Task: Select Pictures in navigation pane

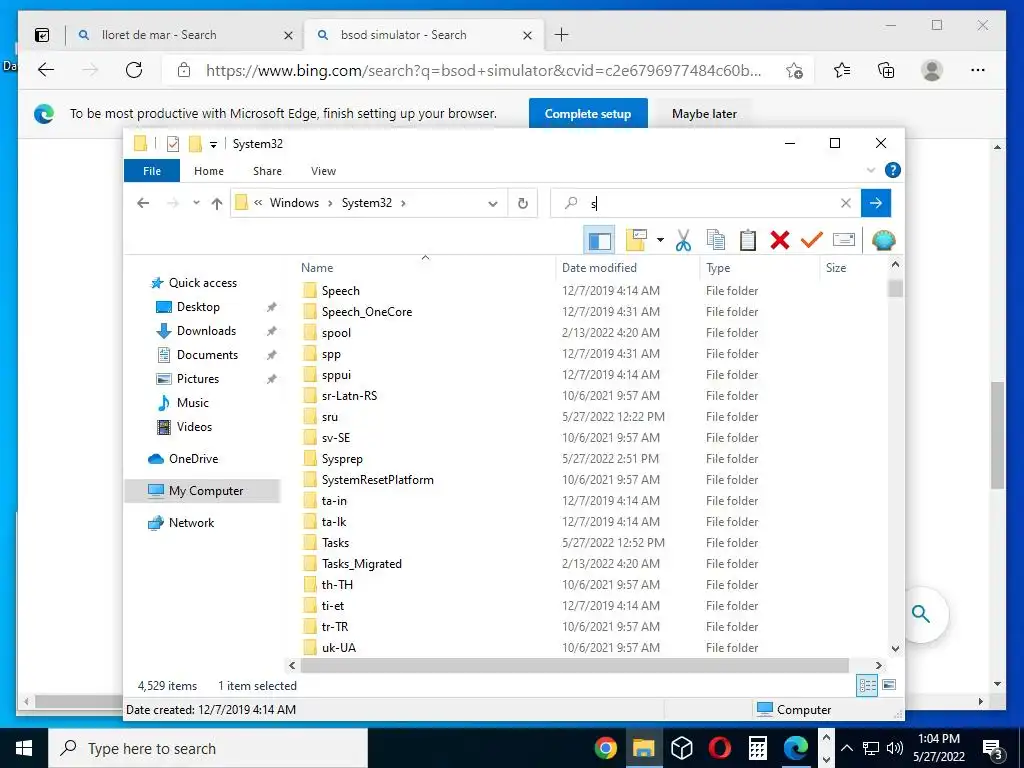Action: coord(197,379)
